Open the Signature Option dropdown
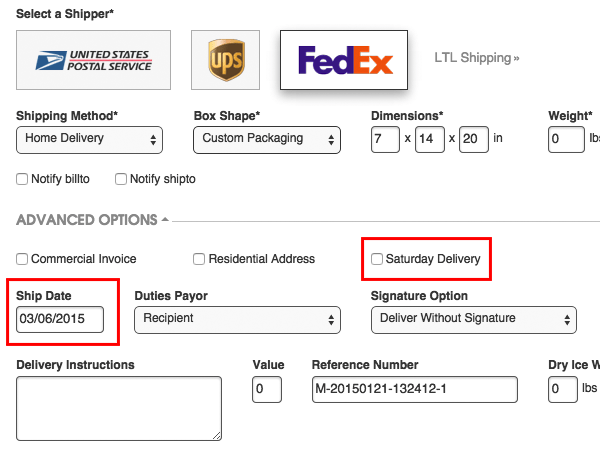 (x=474, y=320)
